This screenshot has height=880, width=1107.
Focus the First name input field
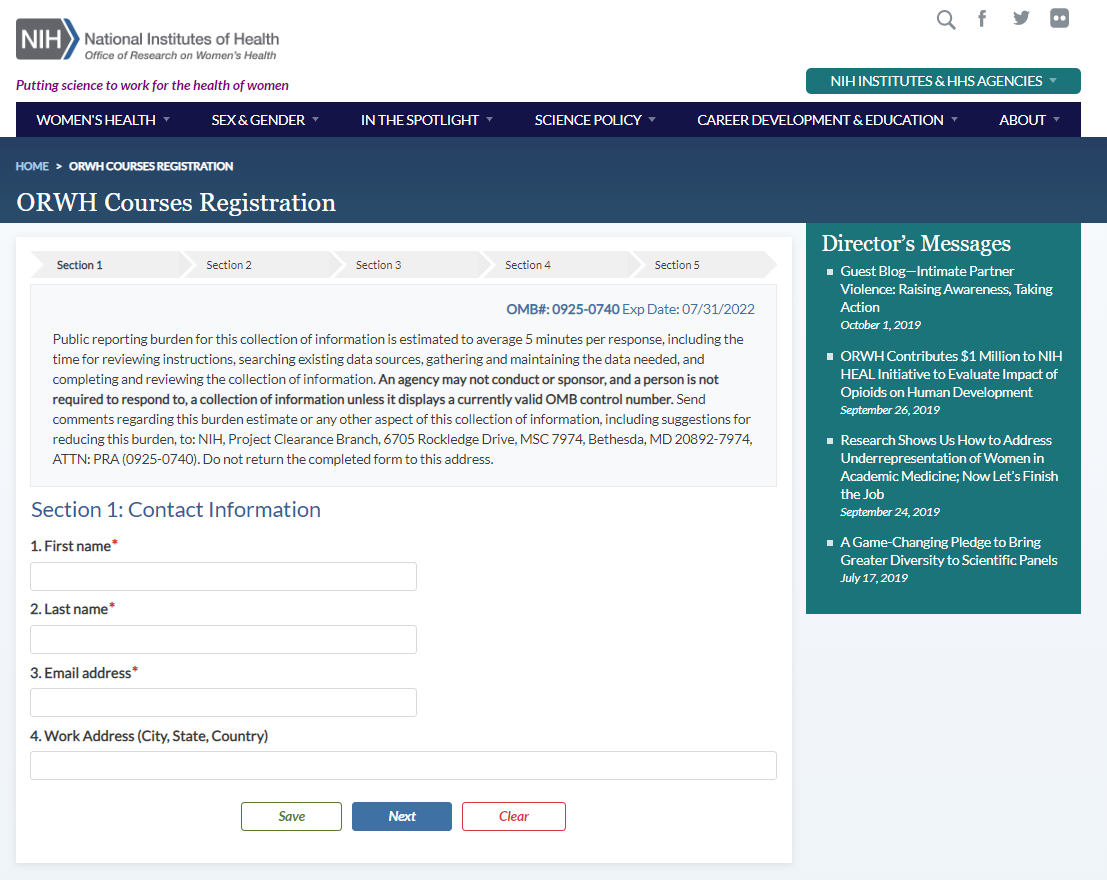tap(223, 577)
